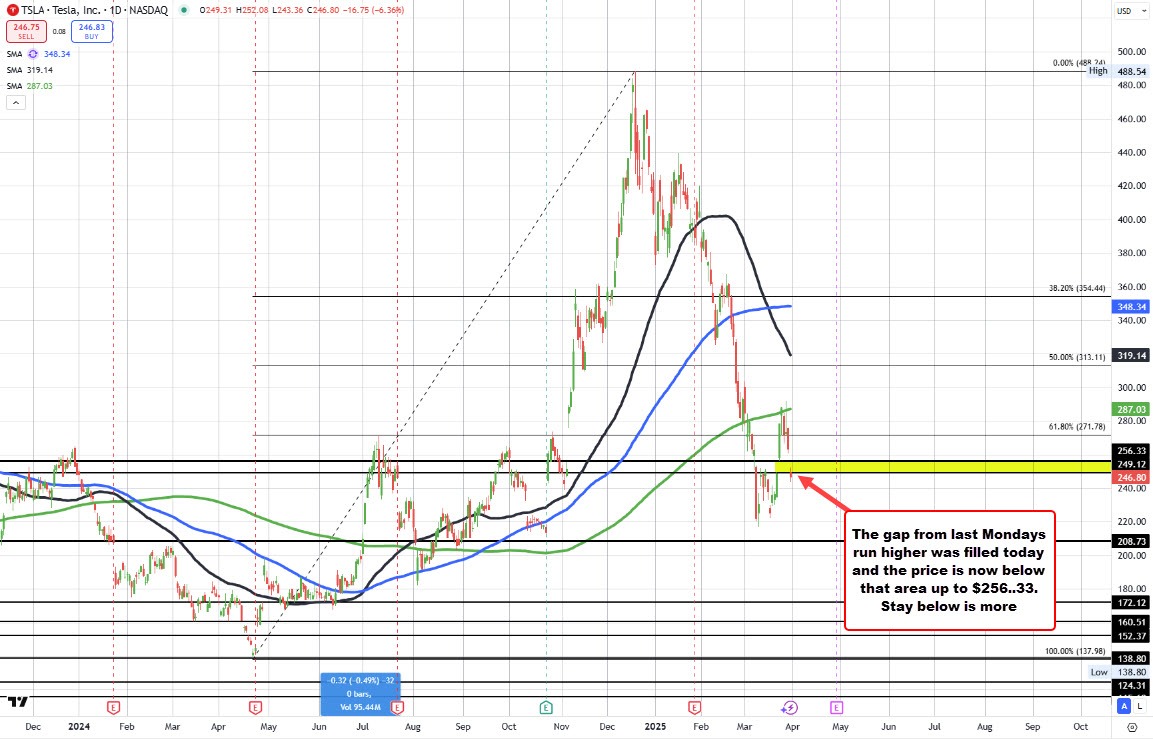Click the 2024 label on the time axis
Image resolution: width=1153 pixels, height=739 pixels.
click(79, 726)
